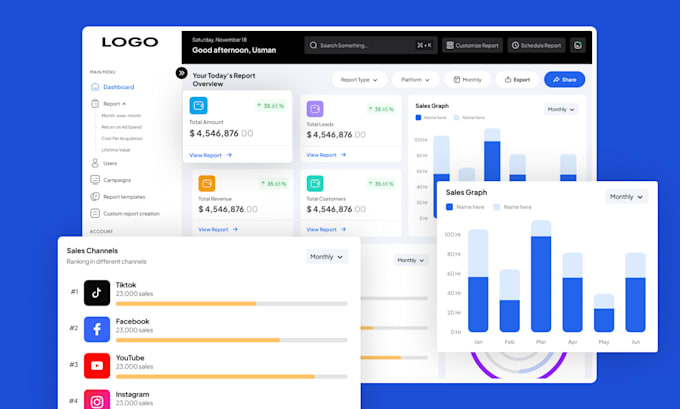This screenshot has width=680, height=409.
Task: Collapse the sidebar with the double-arrow toggle
Action: 181,73
